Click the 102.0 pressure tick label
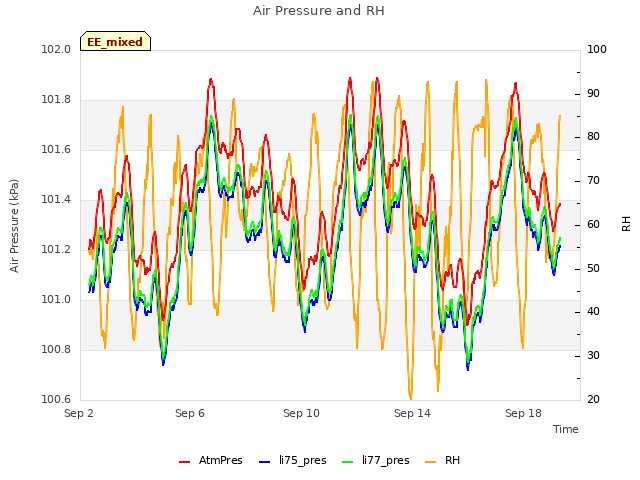 pos(56,49)
